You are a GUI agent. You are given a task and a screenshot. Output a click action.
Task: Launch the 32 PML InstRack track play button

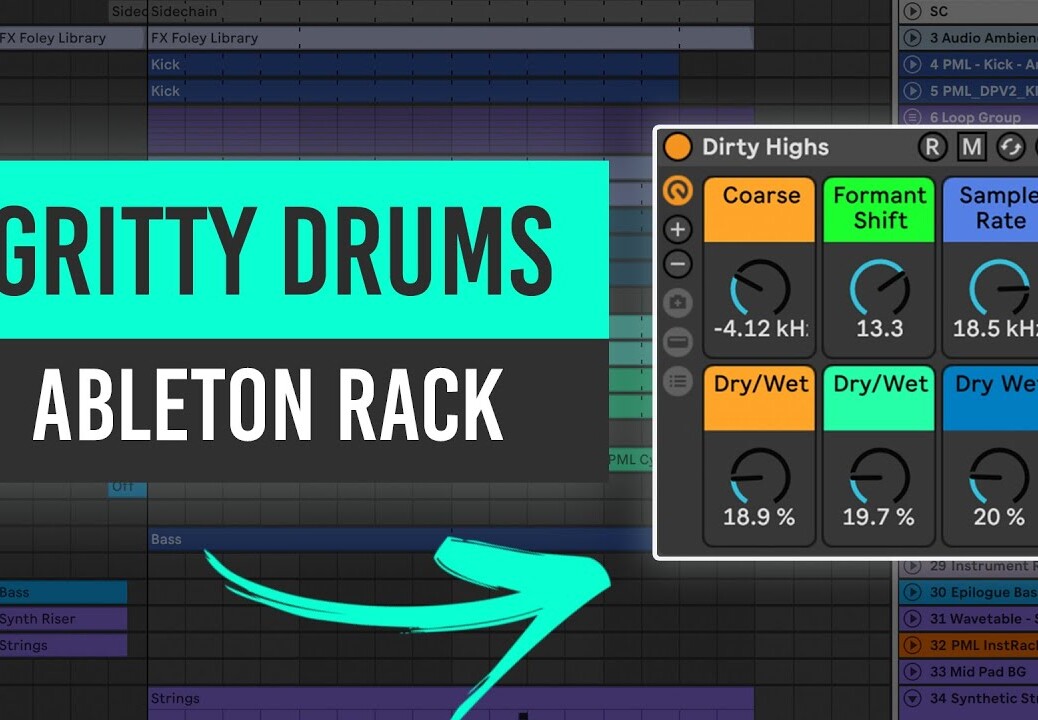tap(912, 645)
